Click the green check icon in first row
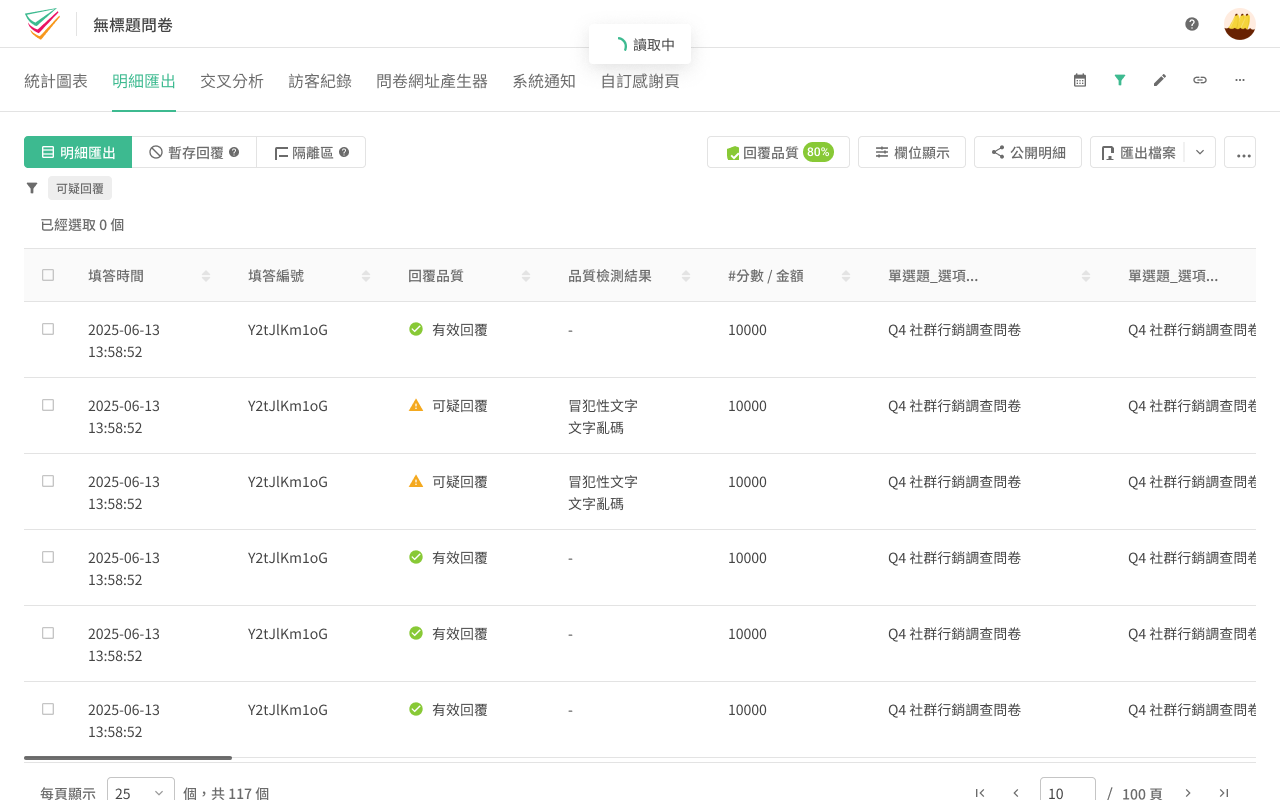Image resolution: width=1280 pixels, height=800 pixels. [416, 329]
